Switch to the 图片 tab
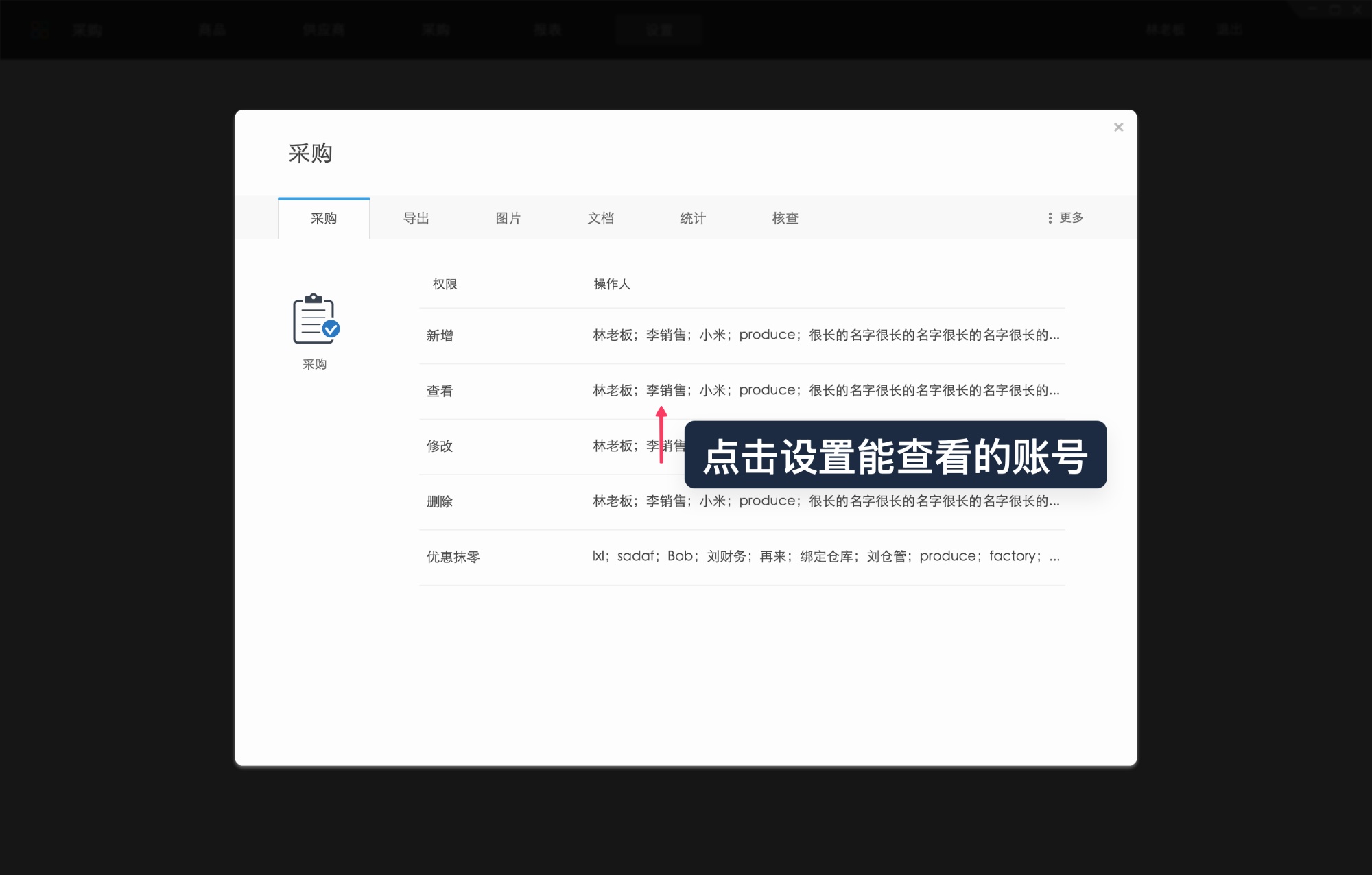This screenshot has height=875, width=1372. tap(508, 218)
